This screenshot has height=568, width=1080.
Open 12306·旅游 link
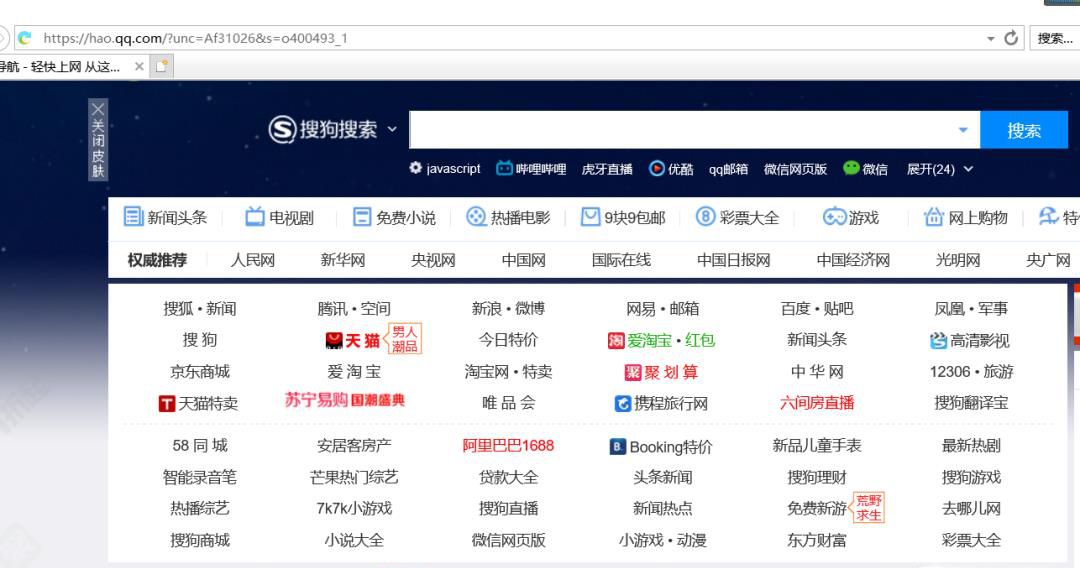971,372
